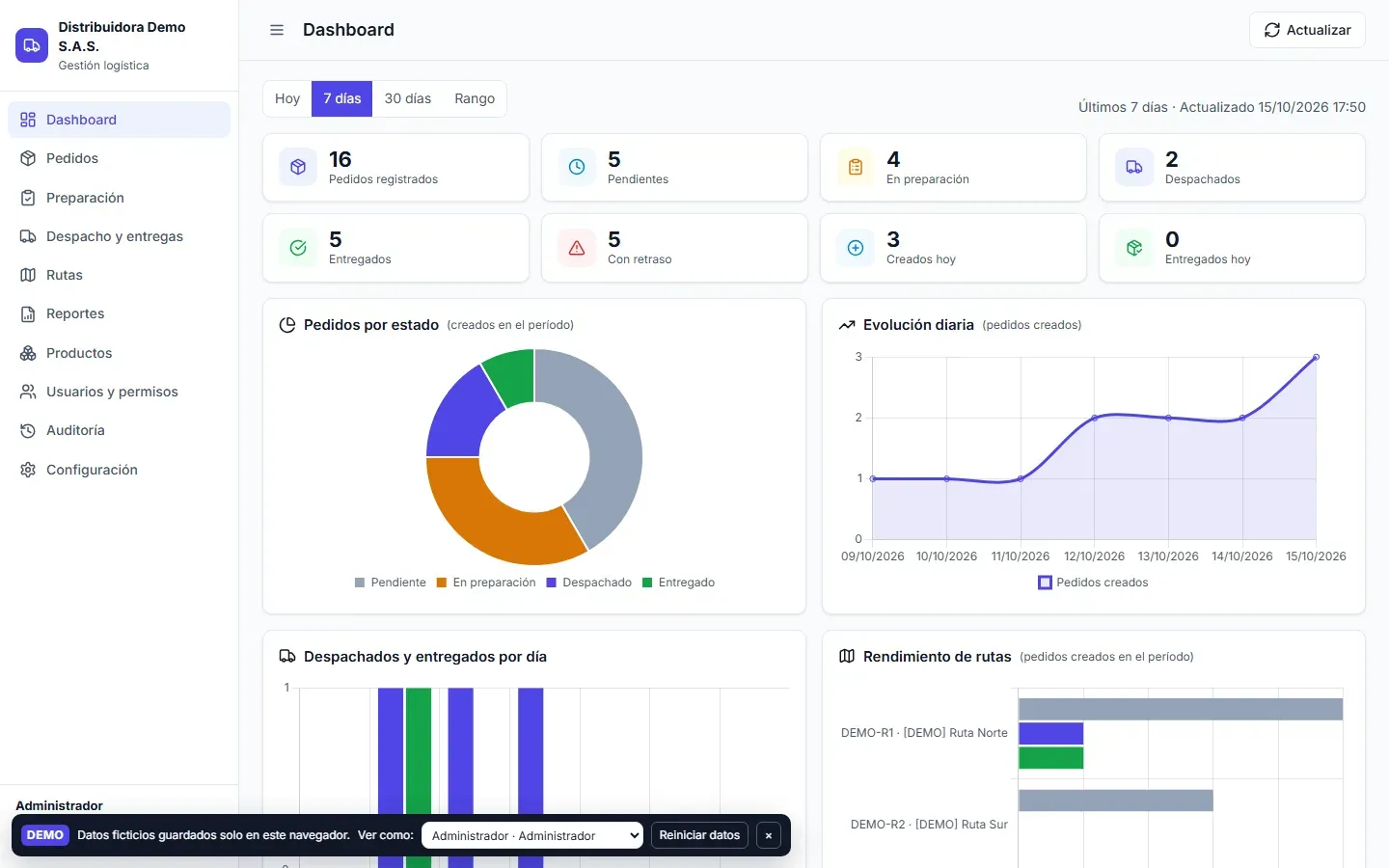Go to Preparación in the sidebar
The image size is (1389, 868).
click(119, 198)
